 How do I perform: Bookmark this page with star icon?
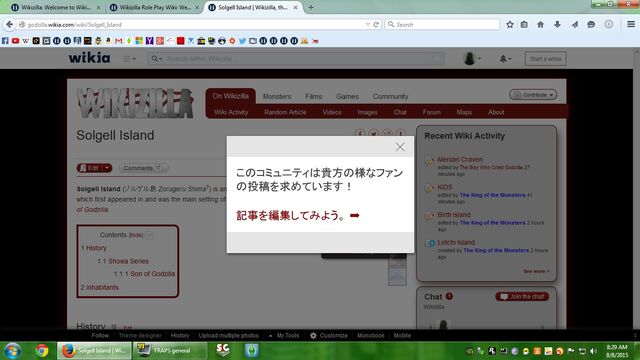click(x=510, y=24)
